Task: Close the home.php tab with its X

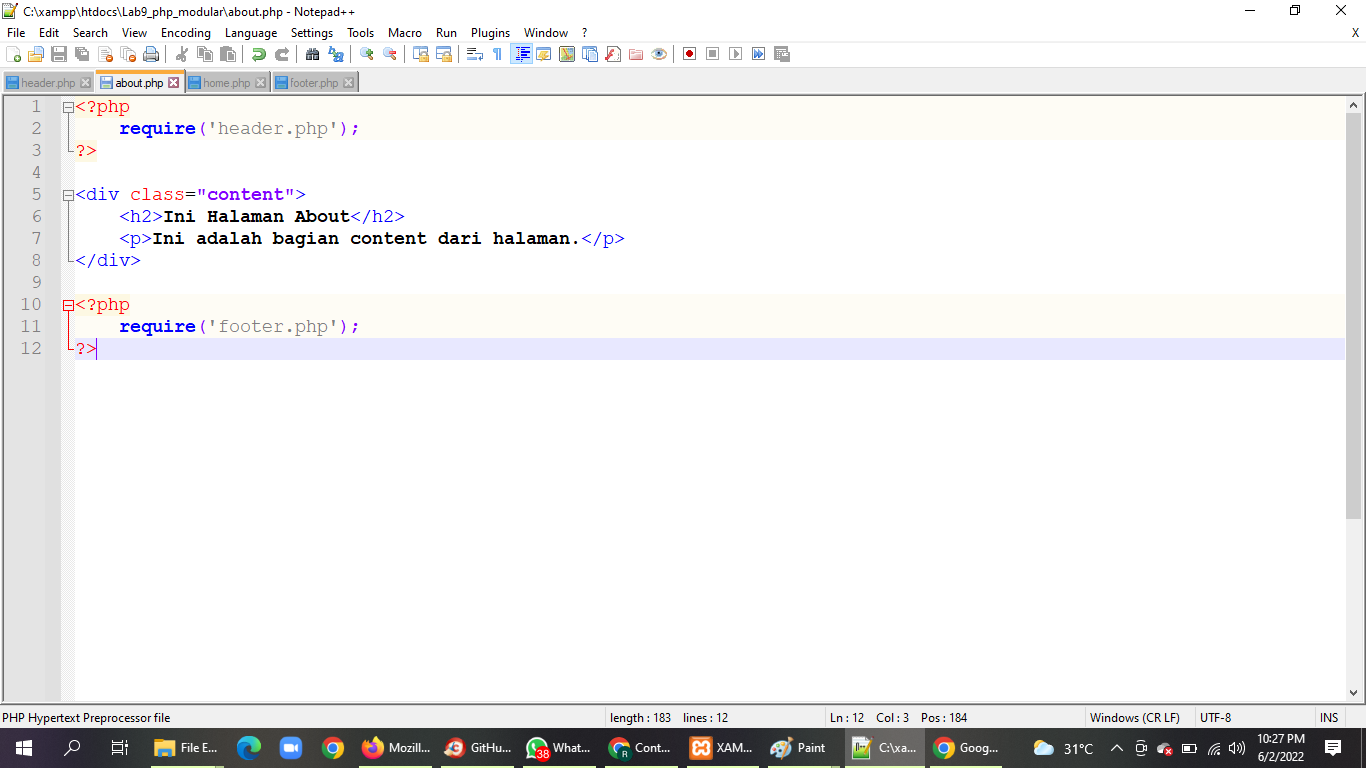Action: (261, 83)
